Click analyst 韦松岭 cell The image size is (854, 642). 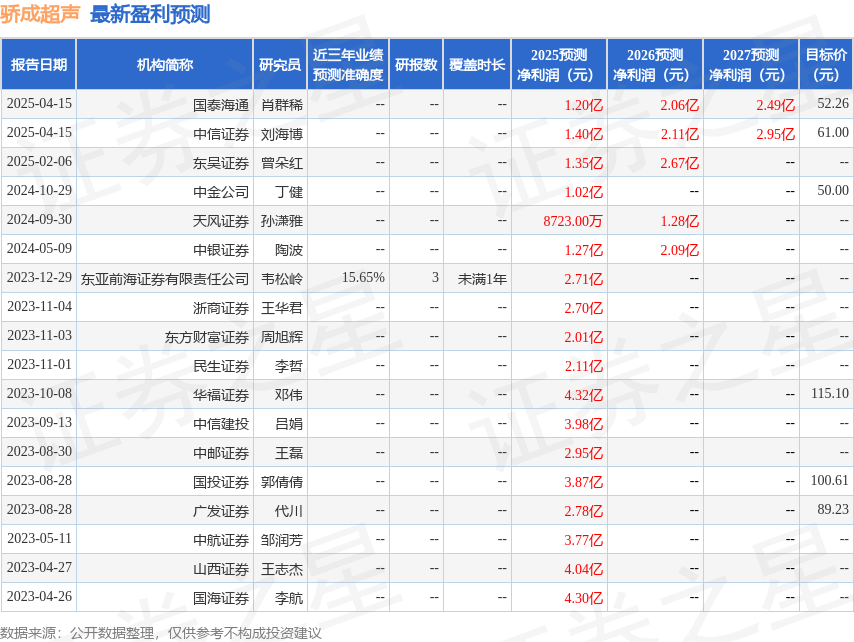pyautogui.click(x=282, y=279)
